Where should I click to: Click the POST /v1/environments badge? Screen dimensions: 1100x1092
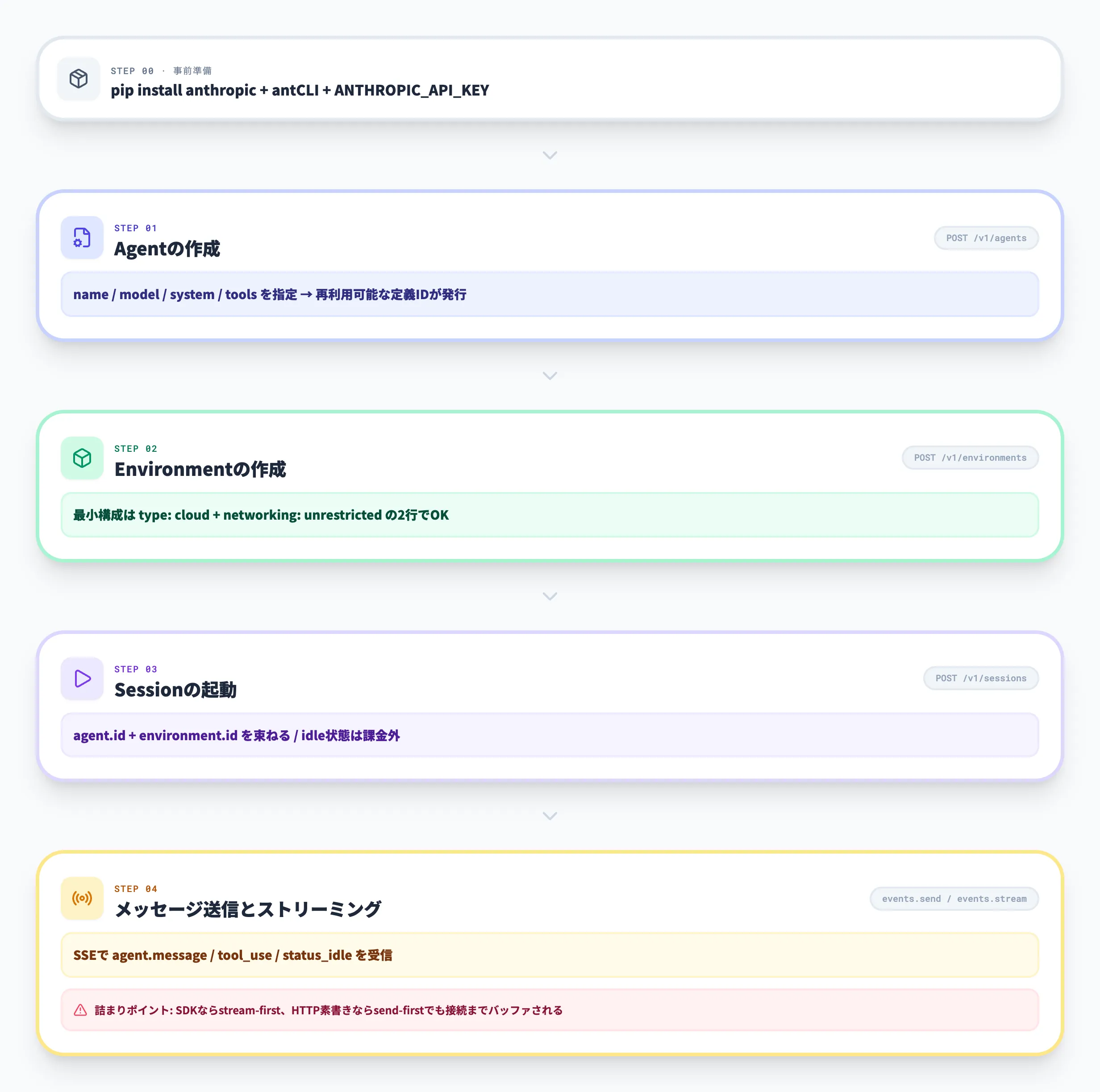click(x=970, y=458)
